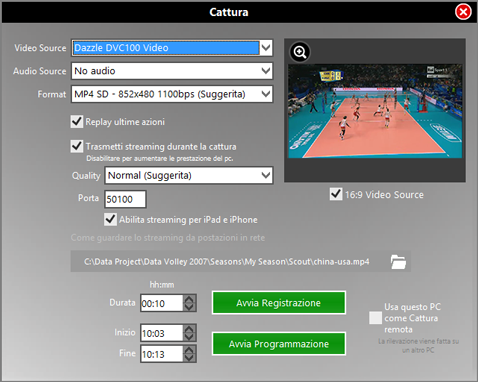Toggle Trasmetti streaming durante la cattura

(77, 146)
